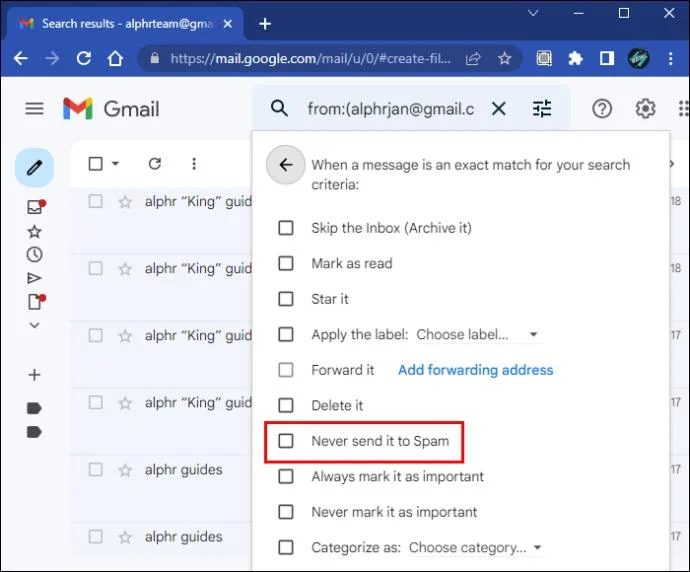
Task: Close the Search results browser tab
Action: click(228, 24)
